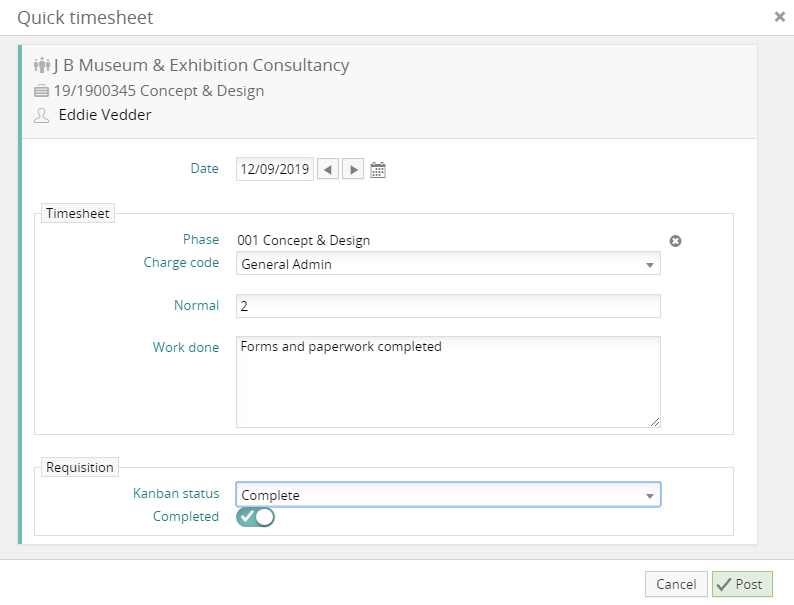Close the Quick timesheet dialog

tap(779, 17)
